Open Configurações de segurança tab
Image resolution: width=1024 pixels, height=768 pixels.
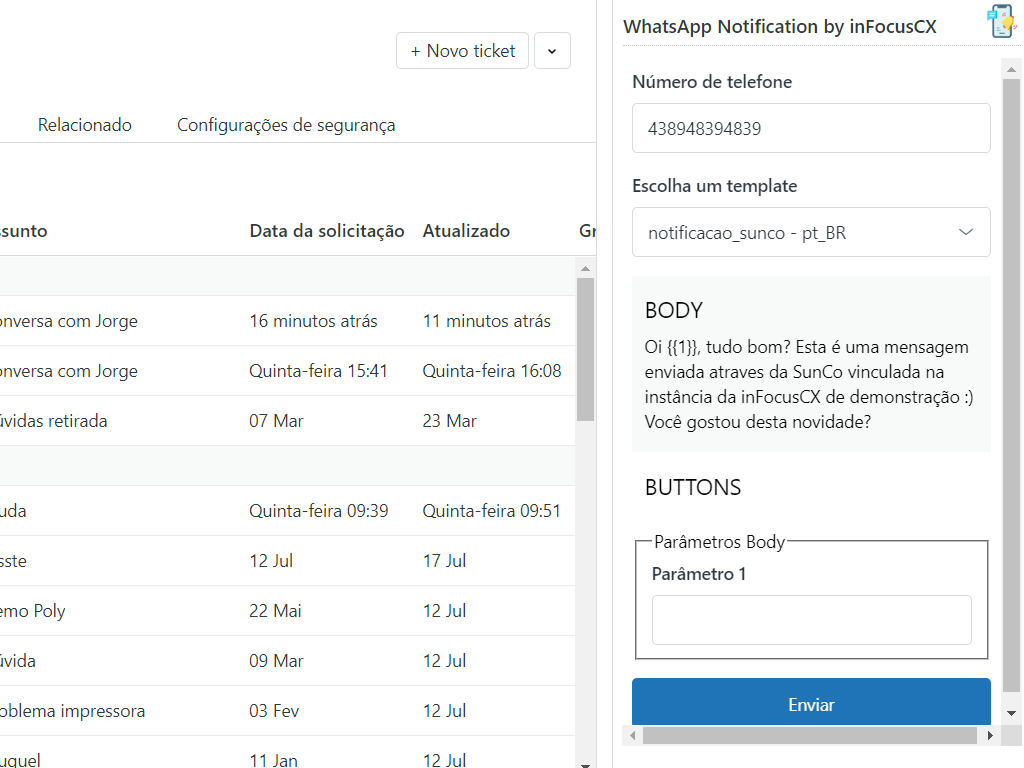[286, 125]
